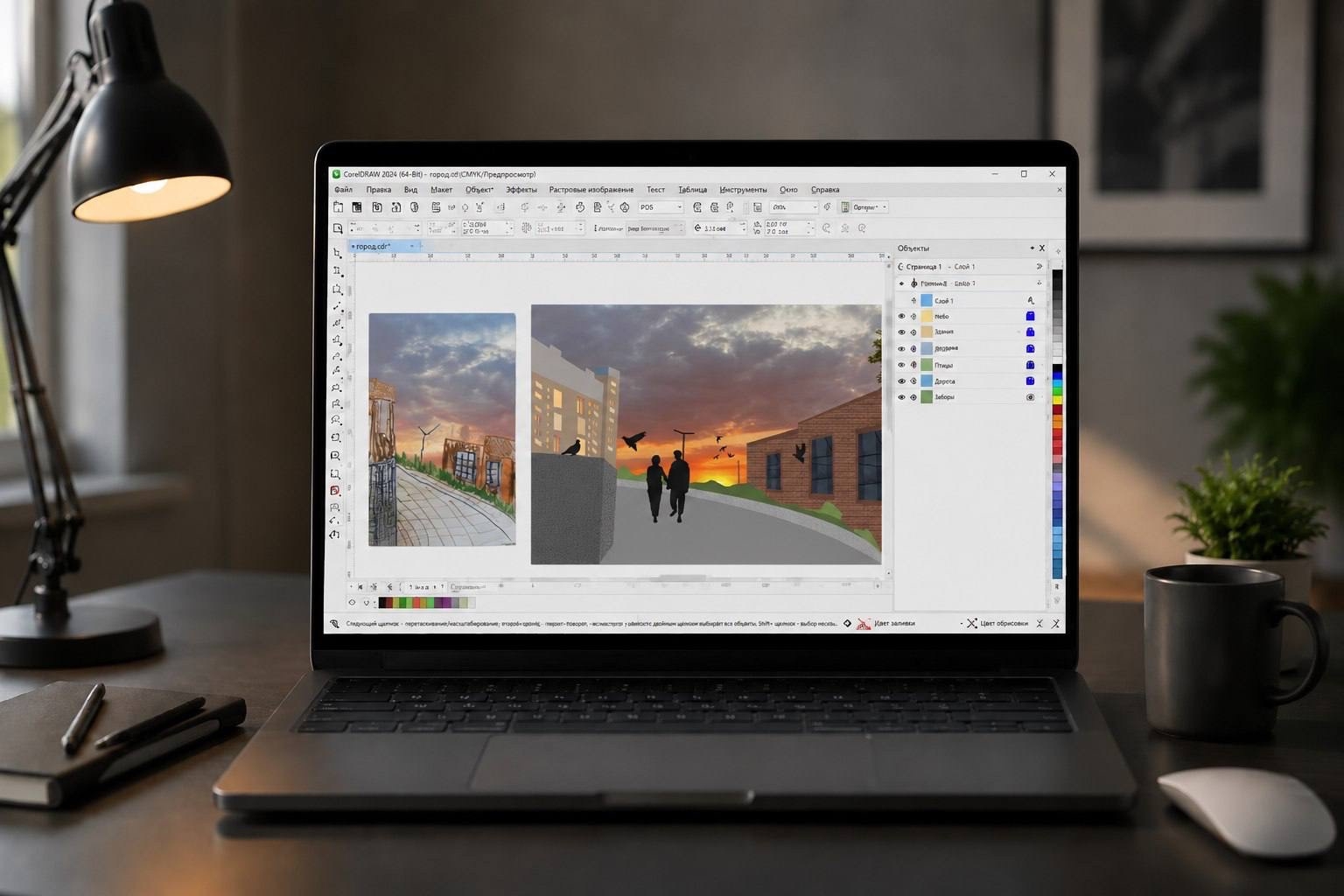Image resolution: width=1344 pixels, height=896 pixels.
Task: Hide the Дорога layer with its eye icon
Action: (x=902, y=381)
